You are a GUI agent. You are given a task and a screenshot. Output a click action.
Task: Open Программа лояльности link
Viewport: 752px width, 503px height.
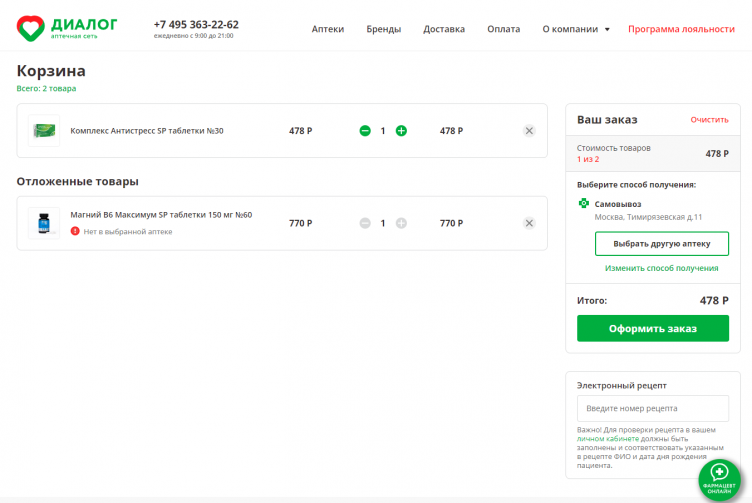681,29
